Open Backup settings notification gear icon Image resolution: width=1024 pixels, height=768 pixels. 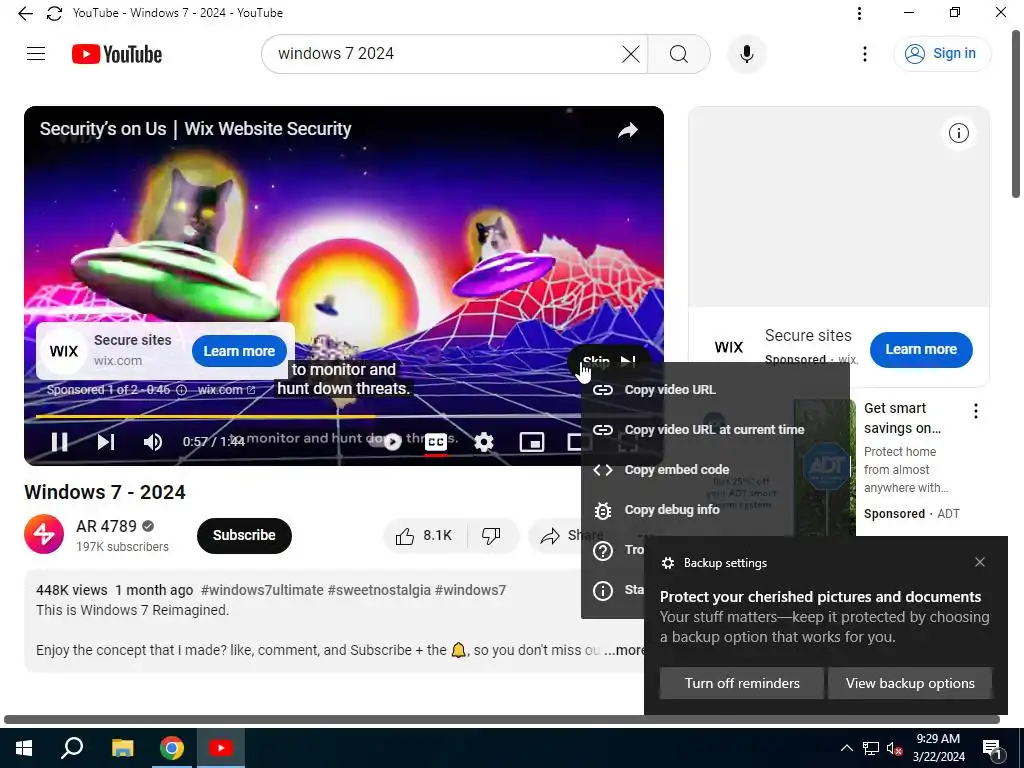(667, 563)
